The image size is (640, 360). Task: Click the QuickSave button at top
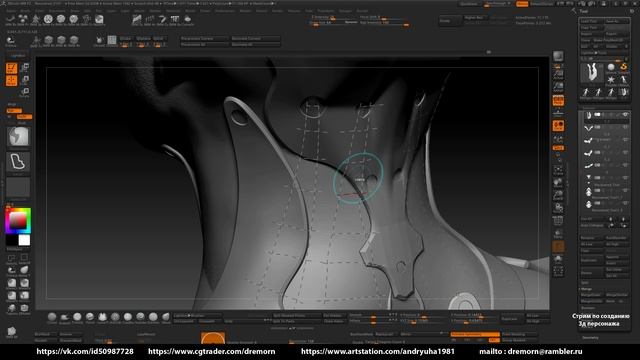click(x=469, y=4)
